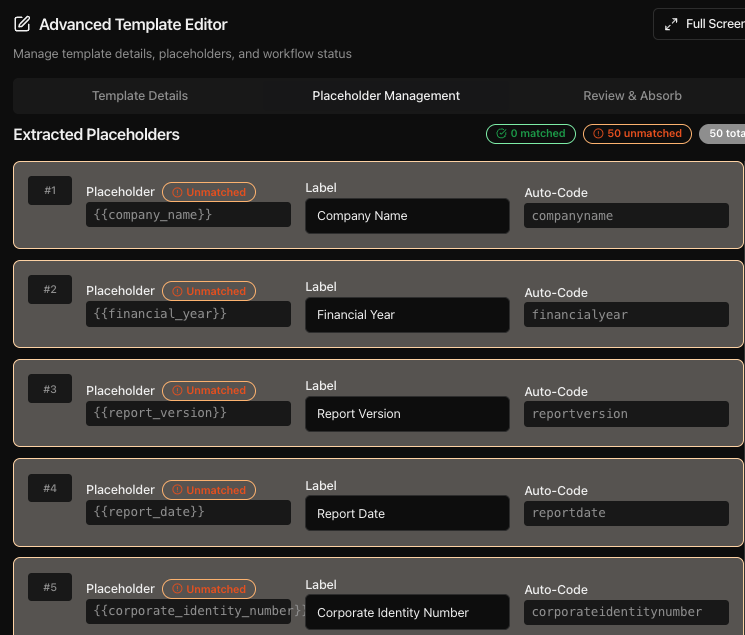Go to the Review & Absorb tab

[x=632, y=96]
